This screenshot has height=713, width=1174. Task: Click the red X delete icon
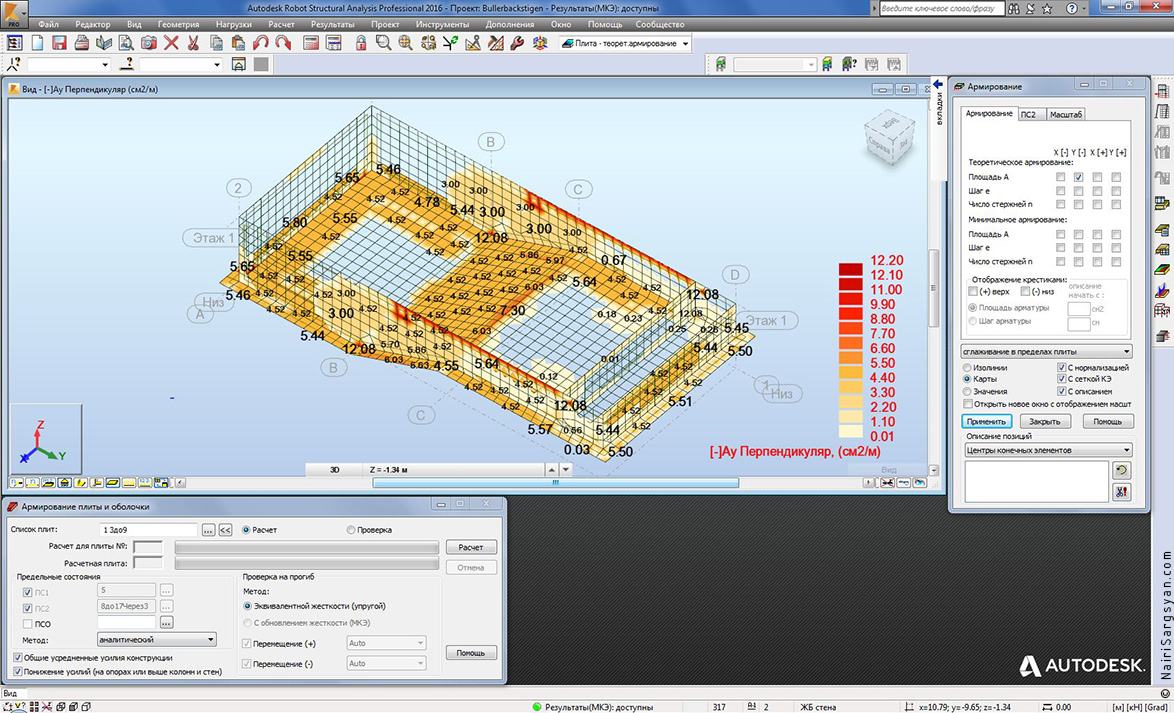click(171, 43)
